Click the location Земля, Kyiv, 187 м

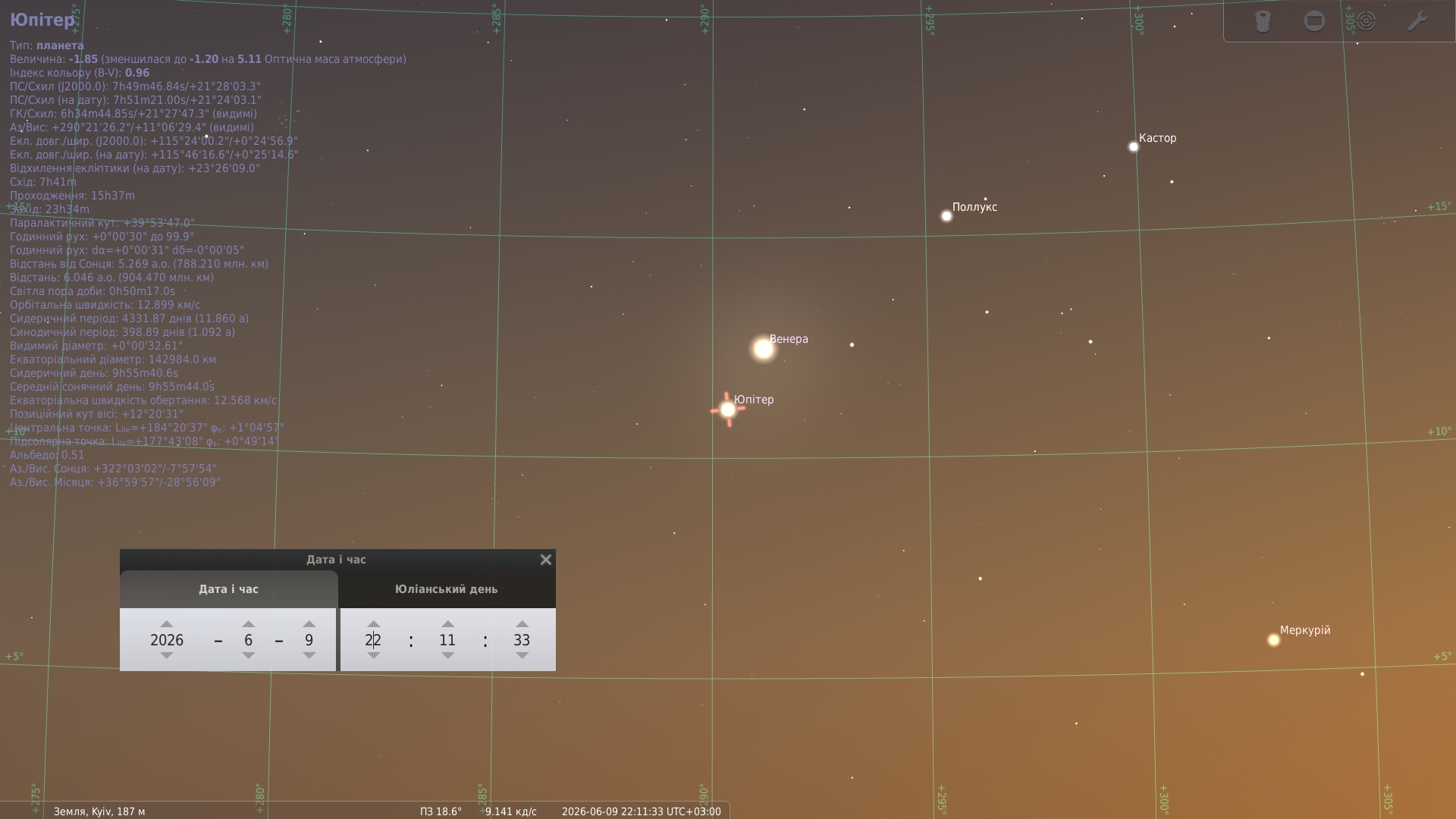click(99, 811)
